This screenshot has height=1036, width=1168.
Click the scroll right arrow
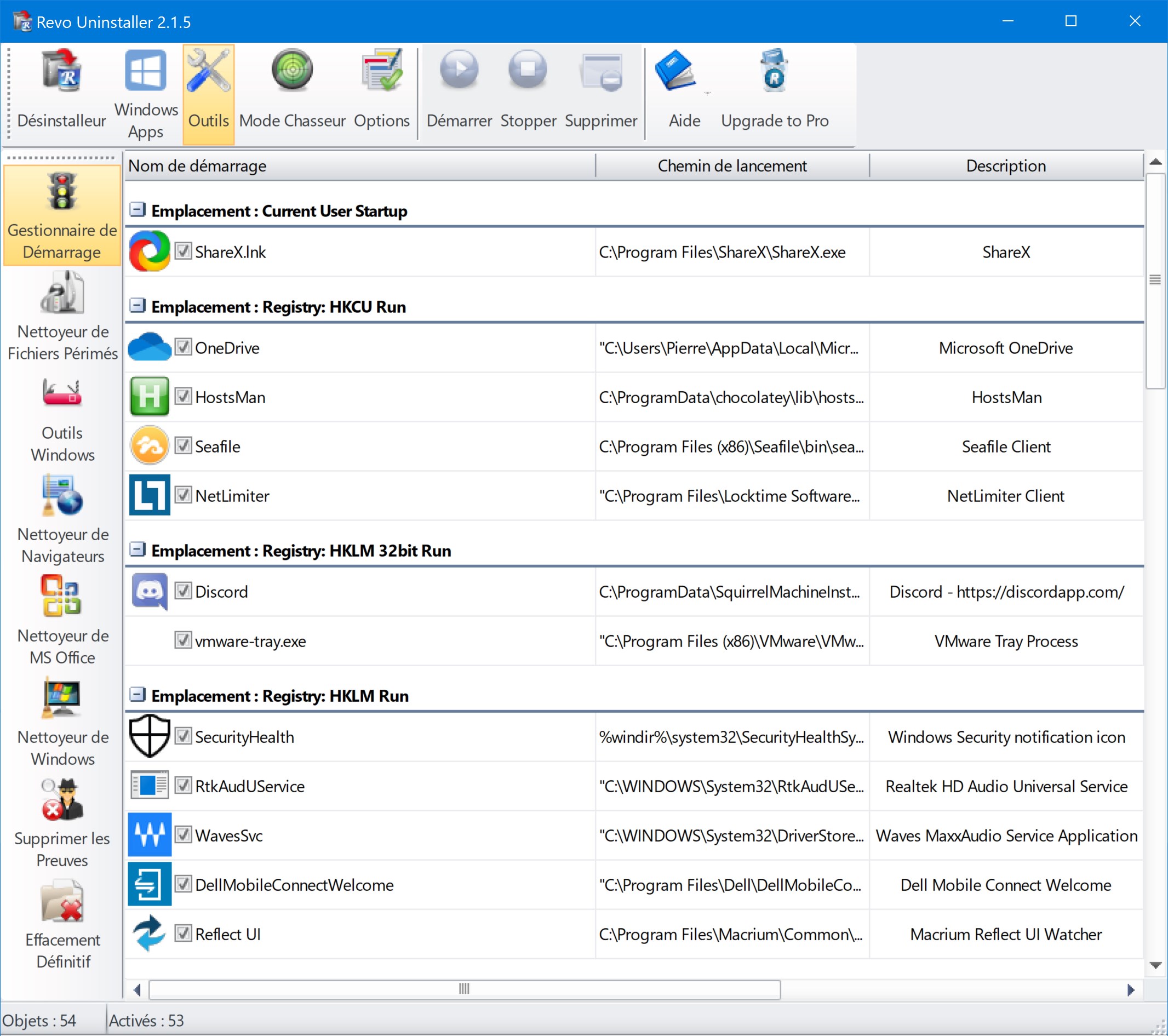(x=1131, y=990)
